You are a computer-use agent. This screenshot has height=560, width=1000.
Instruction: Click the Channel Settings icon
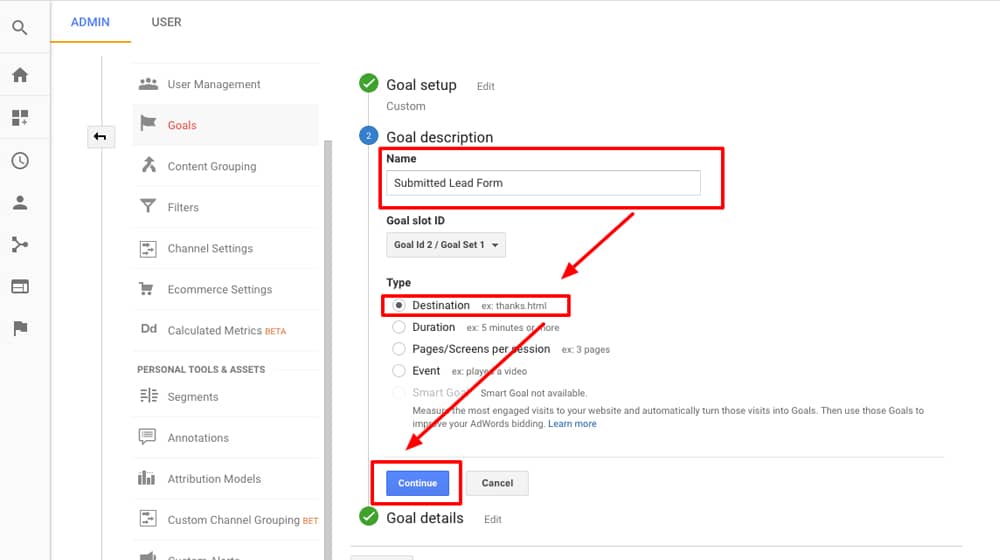148,248
